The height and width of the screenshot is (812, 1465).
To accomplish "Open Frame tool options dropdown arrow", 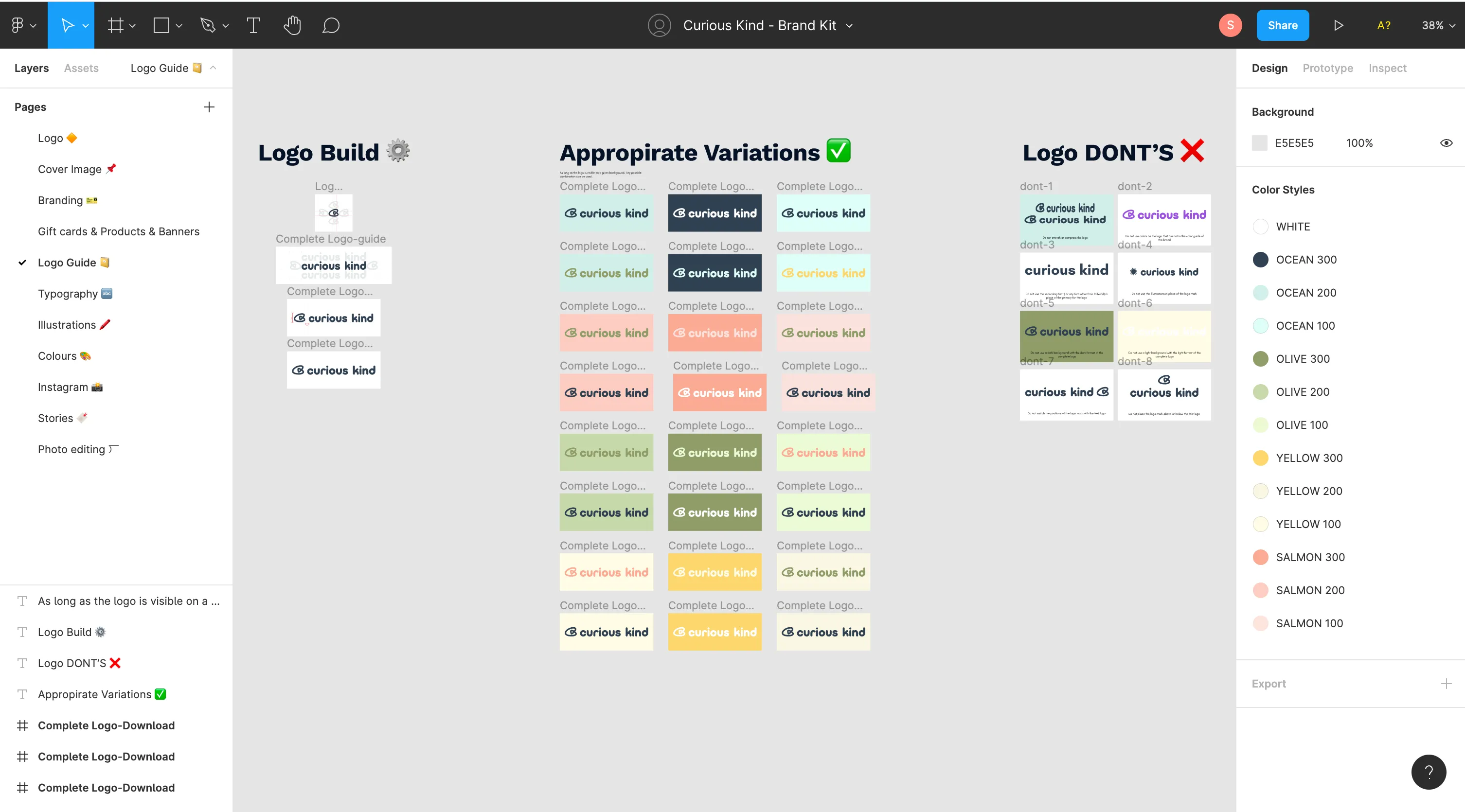I will pos(132,26).
